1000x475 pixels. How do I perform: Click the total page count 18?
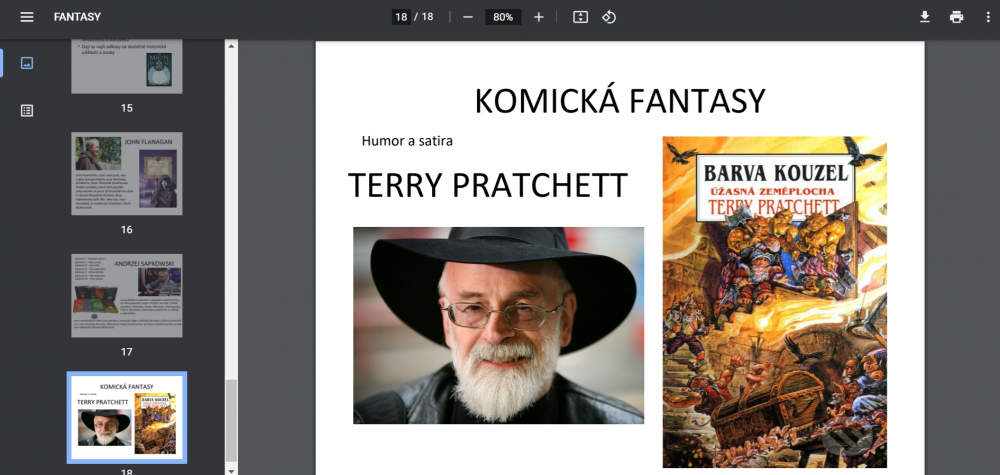pyautogui.click(x=427, y=17)
